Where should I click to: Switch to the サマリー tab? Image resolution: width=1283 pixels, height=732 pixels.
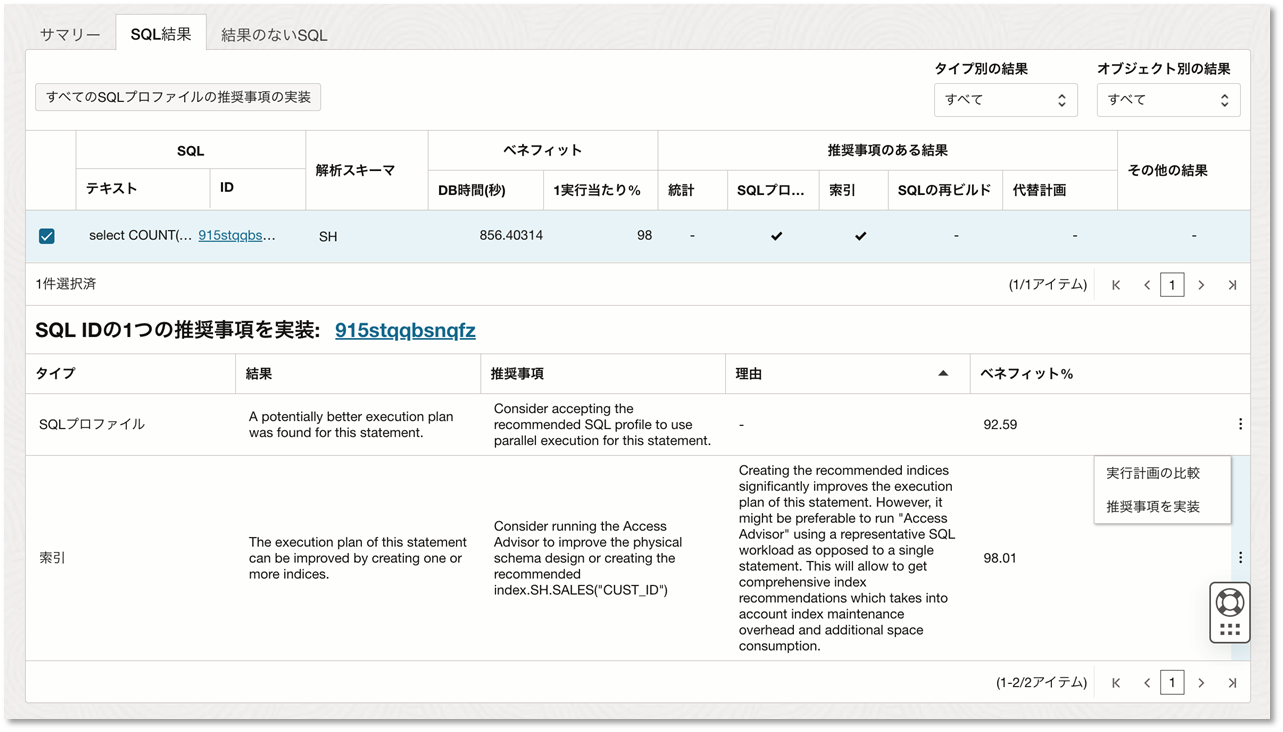[x=70, y=35]
